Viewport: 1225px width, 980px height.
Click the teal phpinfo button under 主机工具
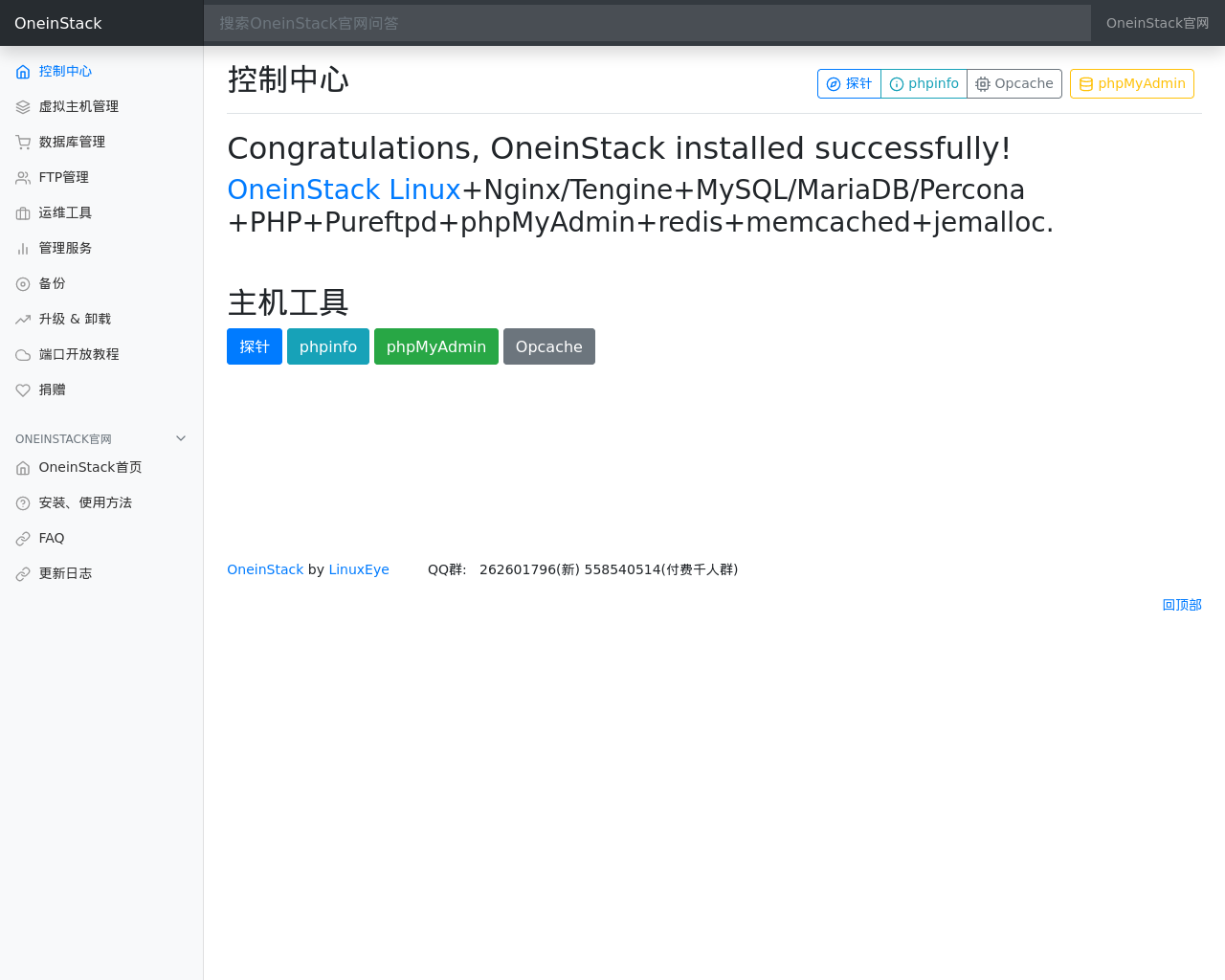[x=328, y=346]
